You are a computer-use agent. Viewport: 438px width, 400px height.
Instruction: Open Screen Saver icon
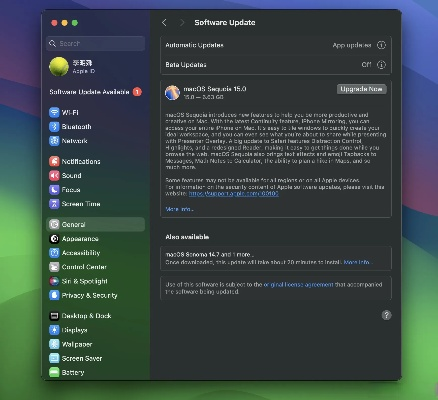pos(54,358)
